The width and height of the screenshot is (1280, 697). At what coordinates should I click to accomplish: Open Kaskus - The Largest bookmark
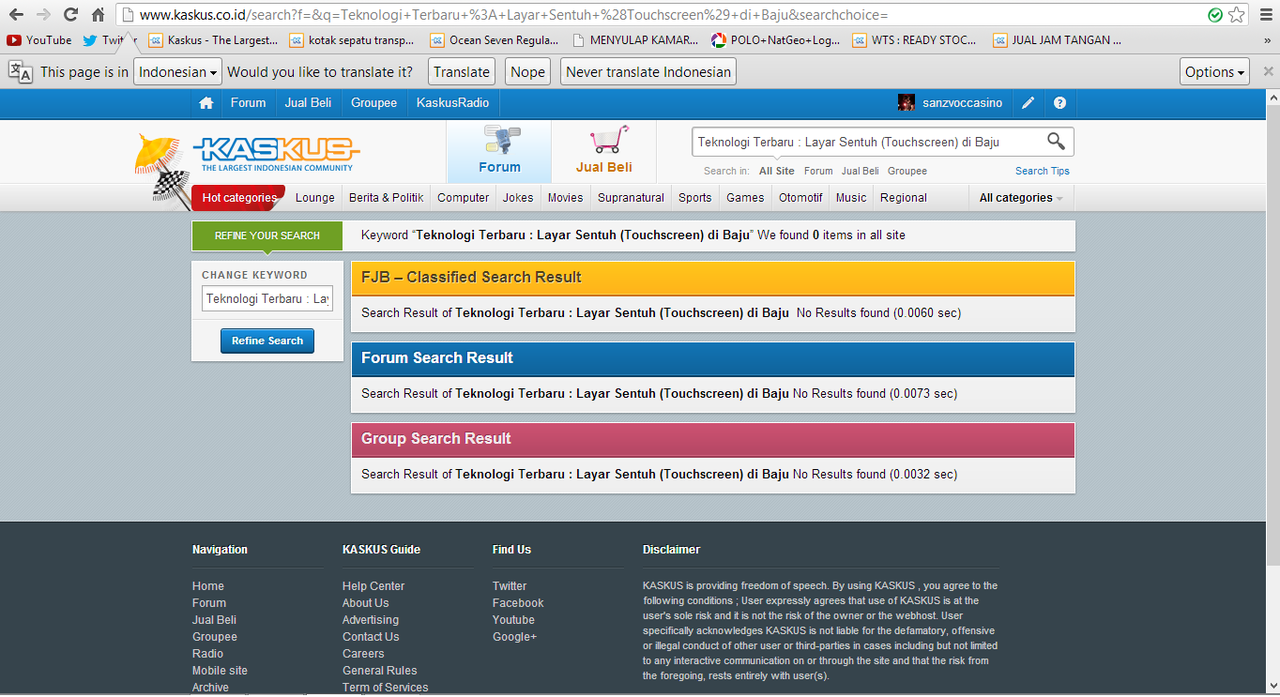tap(214, 40)
